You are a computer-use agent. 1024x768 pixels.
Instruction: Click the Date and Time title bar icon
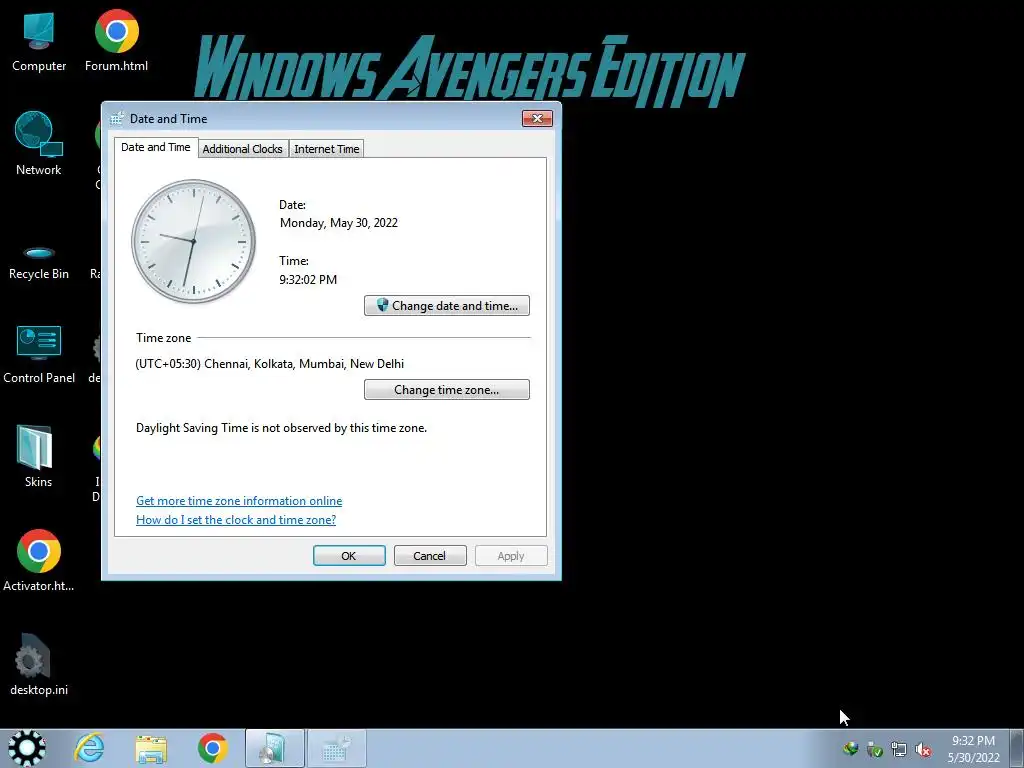coord(116,118)
